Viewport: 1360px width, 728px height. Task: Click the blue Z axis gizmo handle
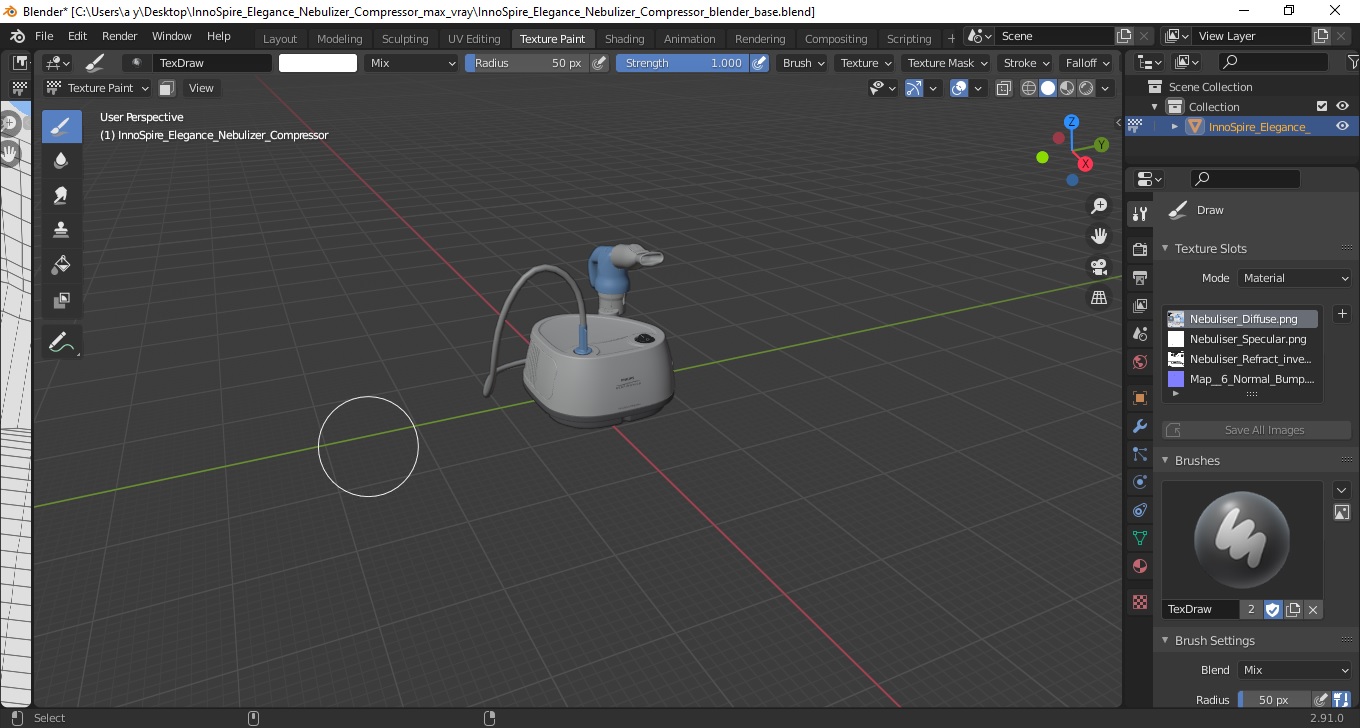pyautogui.click(x=1071, y=122)
